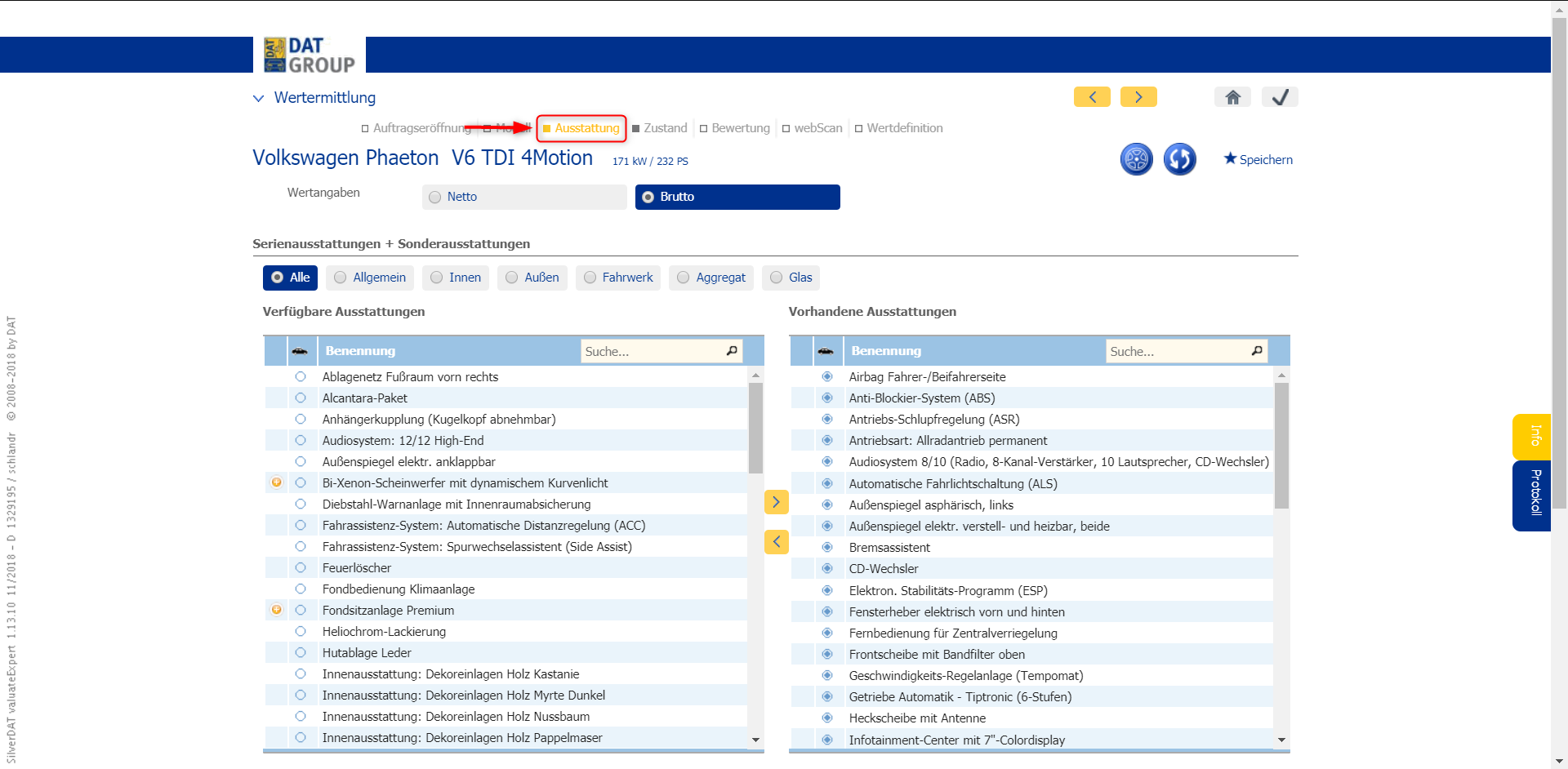Click Benennung header in existing list
Image resolution: width=1568 pixels, height=769 pixels.
tap(886, 351)
